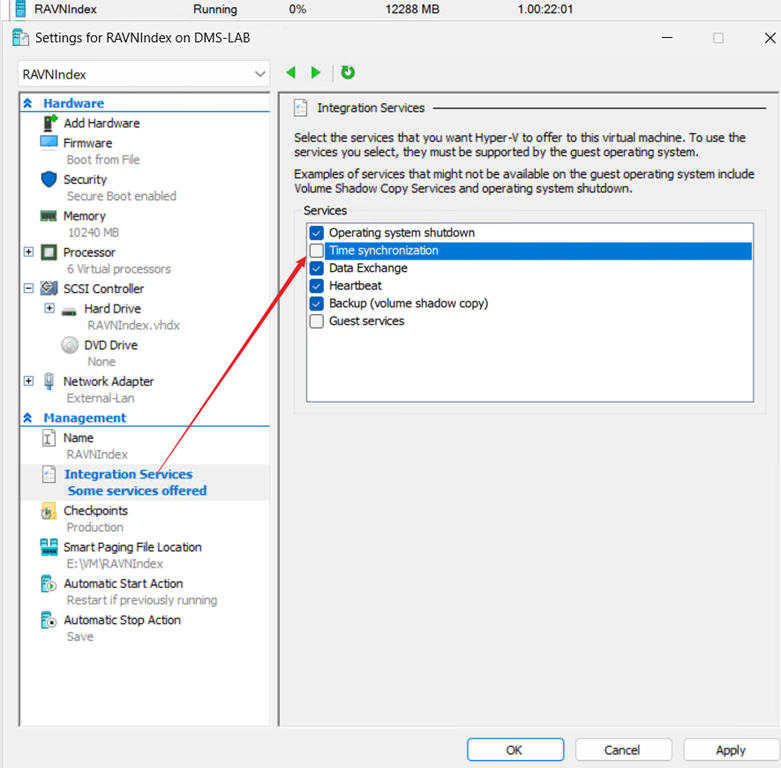Click the OK button

pyautogui.click(x=515, y=750)
